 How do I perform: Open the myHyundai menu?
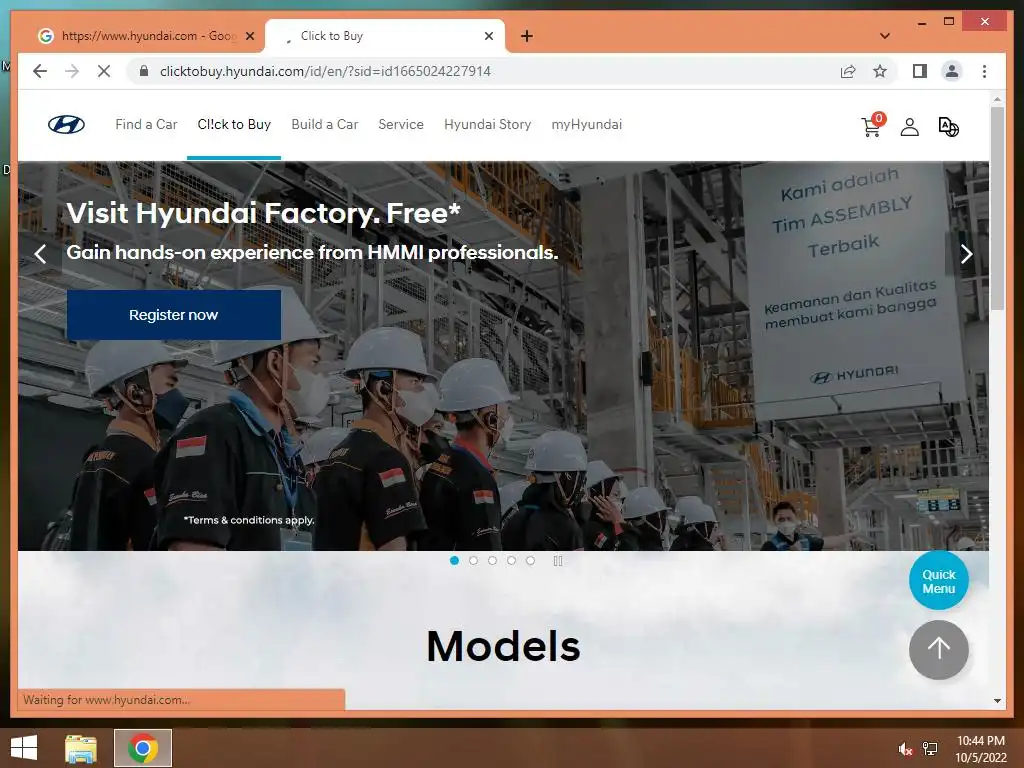pyautogui.click(x=586, y=124)
